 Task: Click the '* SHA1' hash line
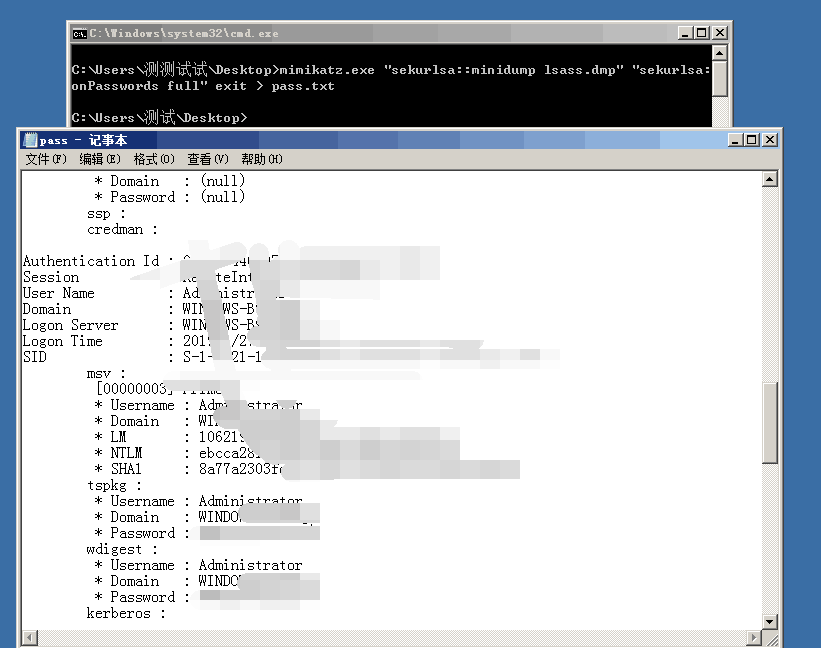[188, 469]
